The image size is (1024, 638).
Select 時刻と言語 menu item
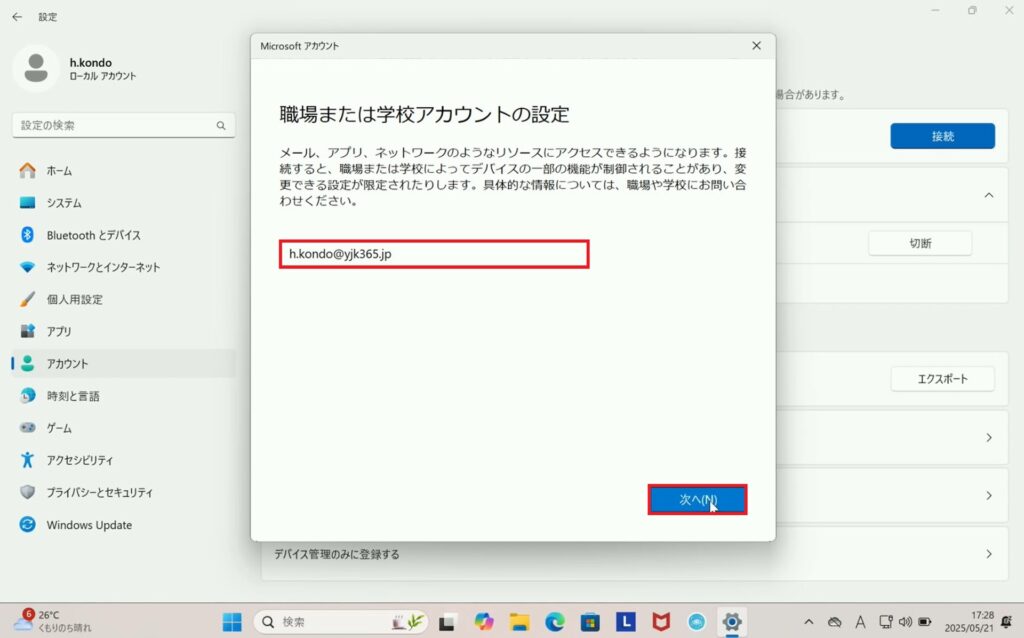(73, 396)
